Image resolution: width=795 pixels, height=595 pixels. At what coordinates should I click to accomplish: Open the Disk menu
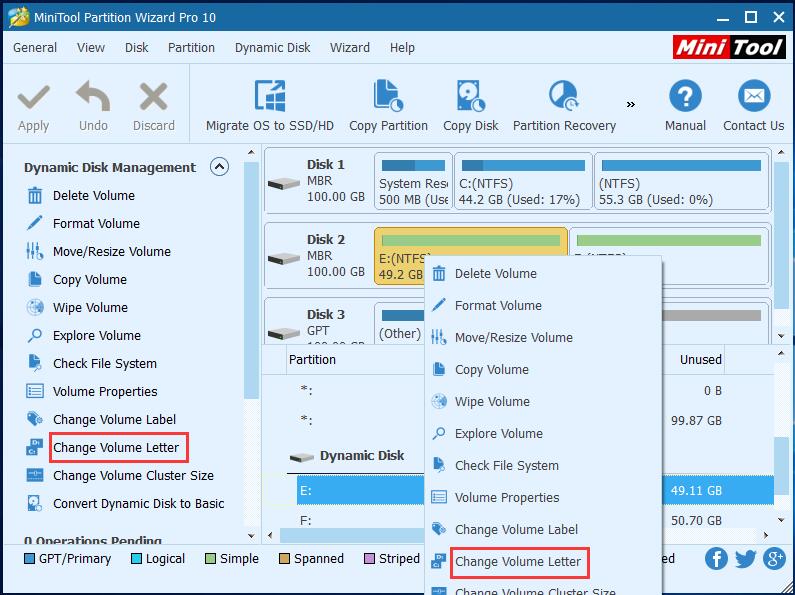click(136, 48)
